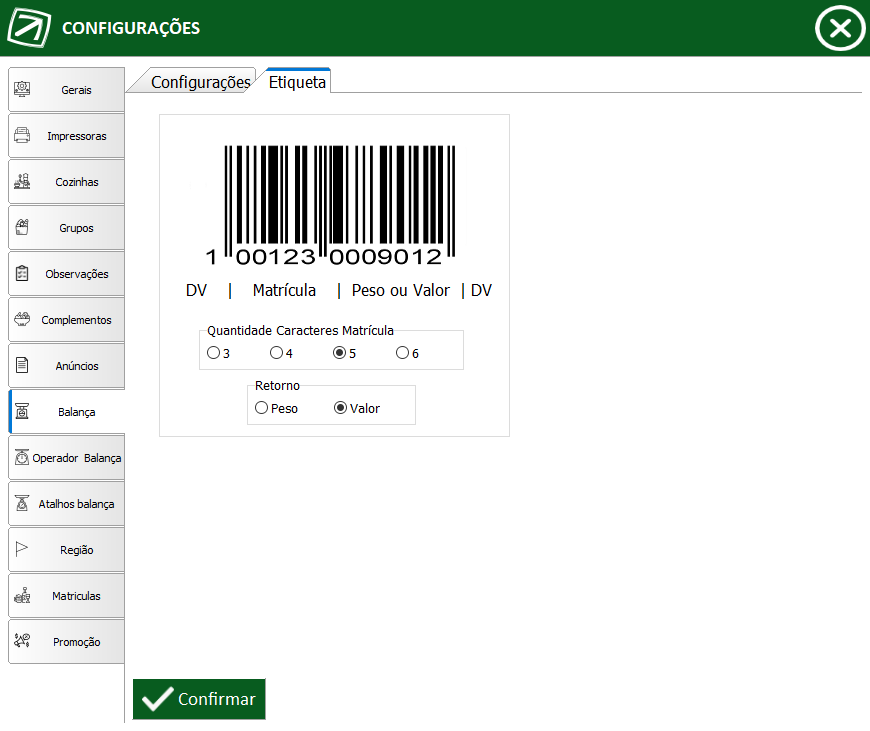This screenshot has height=731, width=870.
Task: Click the Complementos bowl icon
Action: [22, 319]
